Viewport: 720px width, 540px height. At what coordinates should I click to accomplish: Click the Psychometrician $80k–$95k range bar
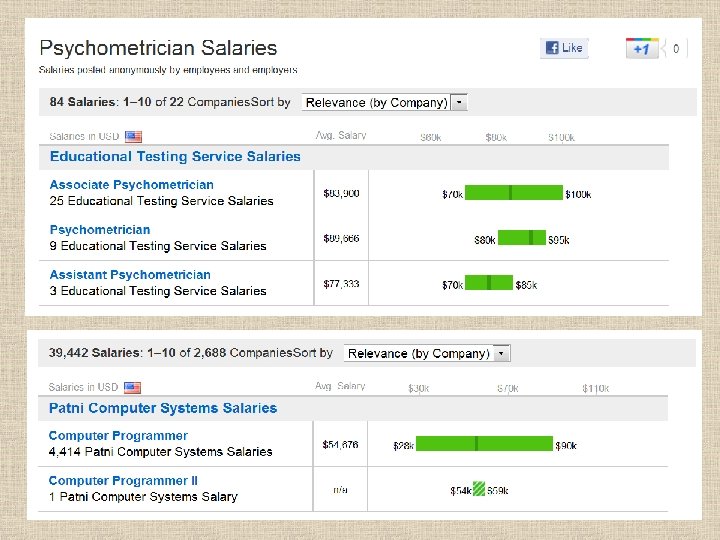coord(522,238)
